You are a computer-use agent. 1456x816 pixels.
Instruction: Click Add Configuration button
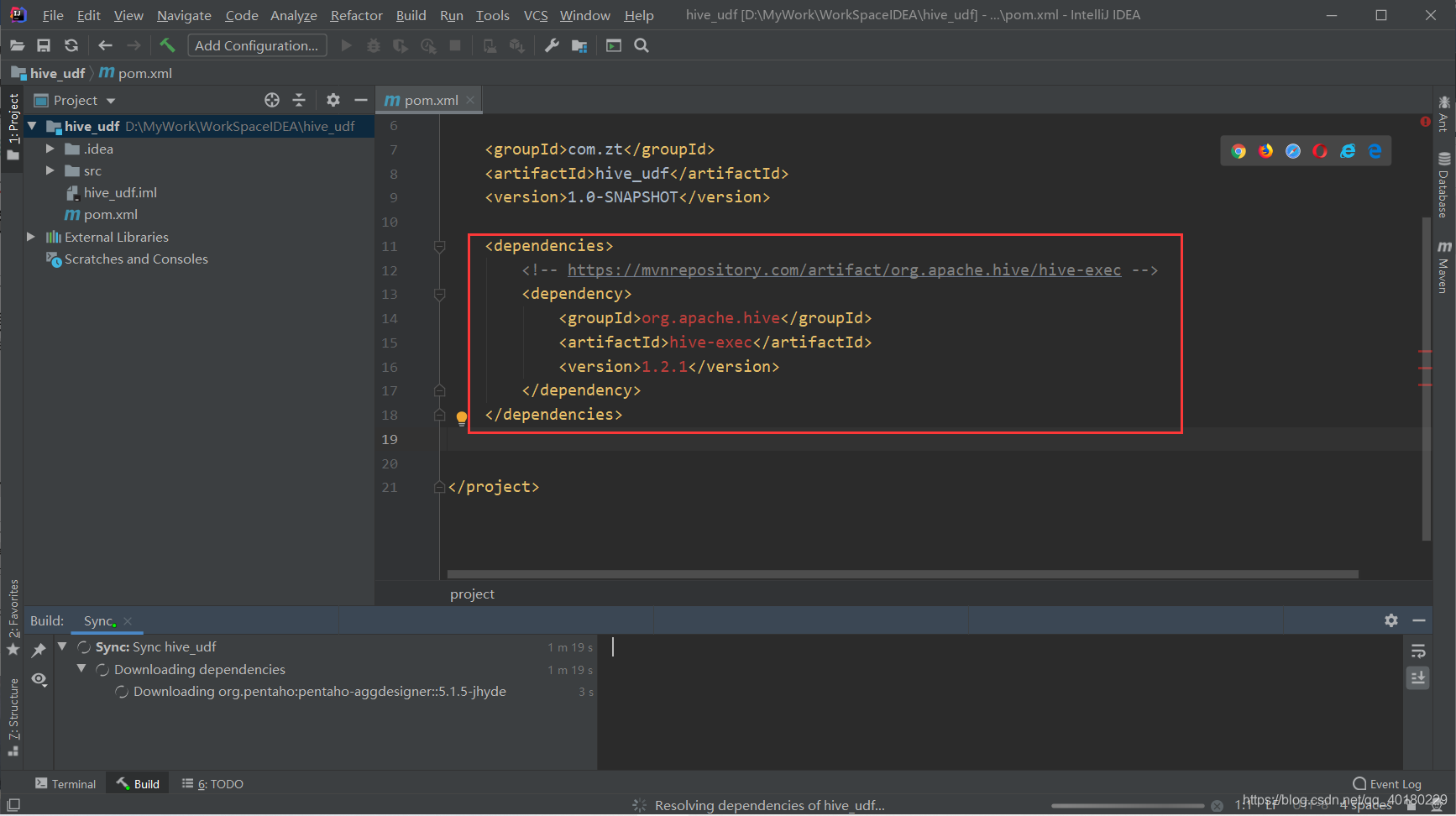(x=257, y=45)
